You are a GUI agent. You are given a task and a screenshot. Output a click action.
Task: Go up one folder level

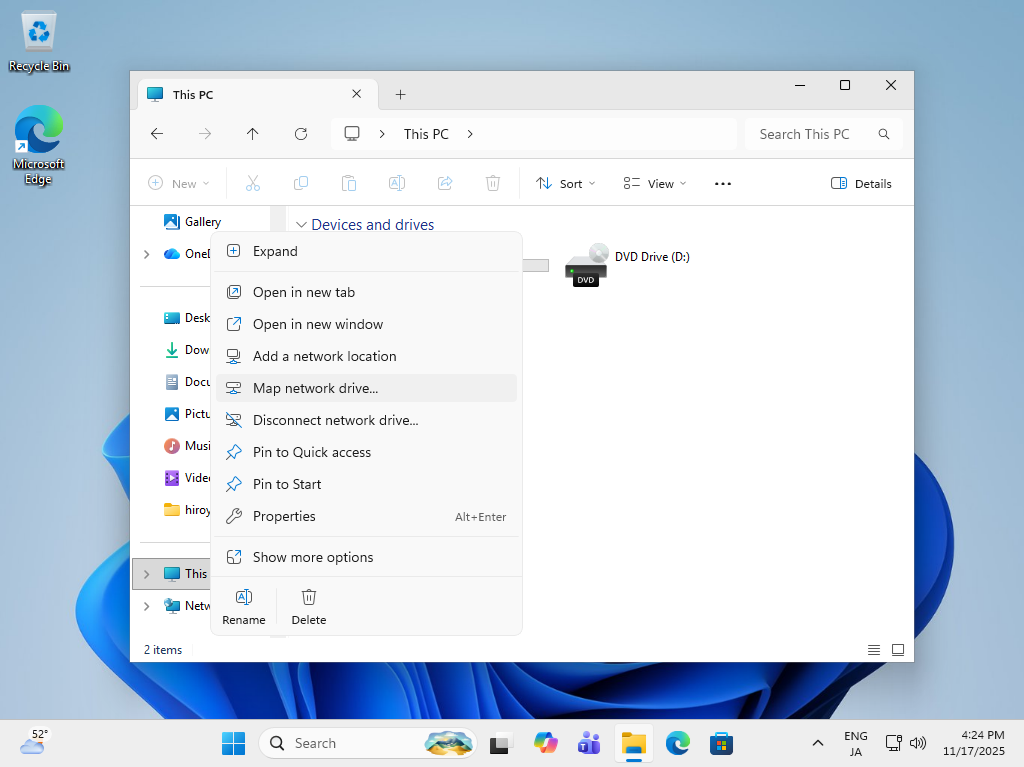[x=253, y=134]
